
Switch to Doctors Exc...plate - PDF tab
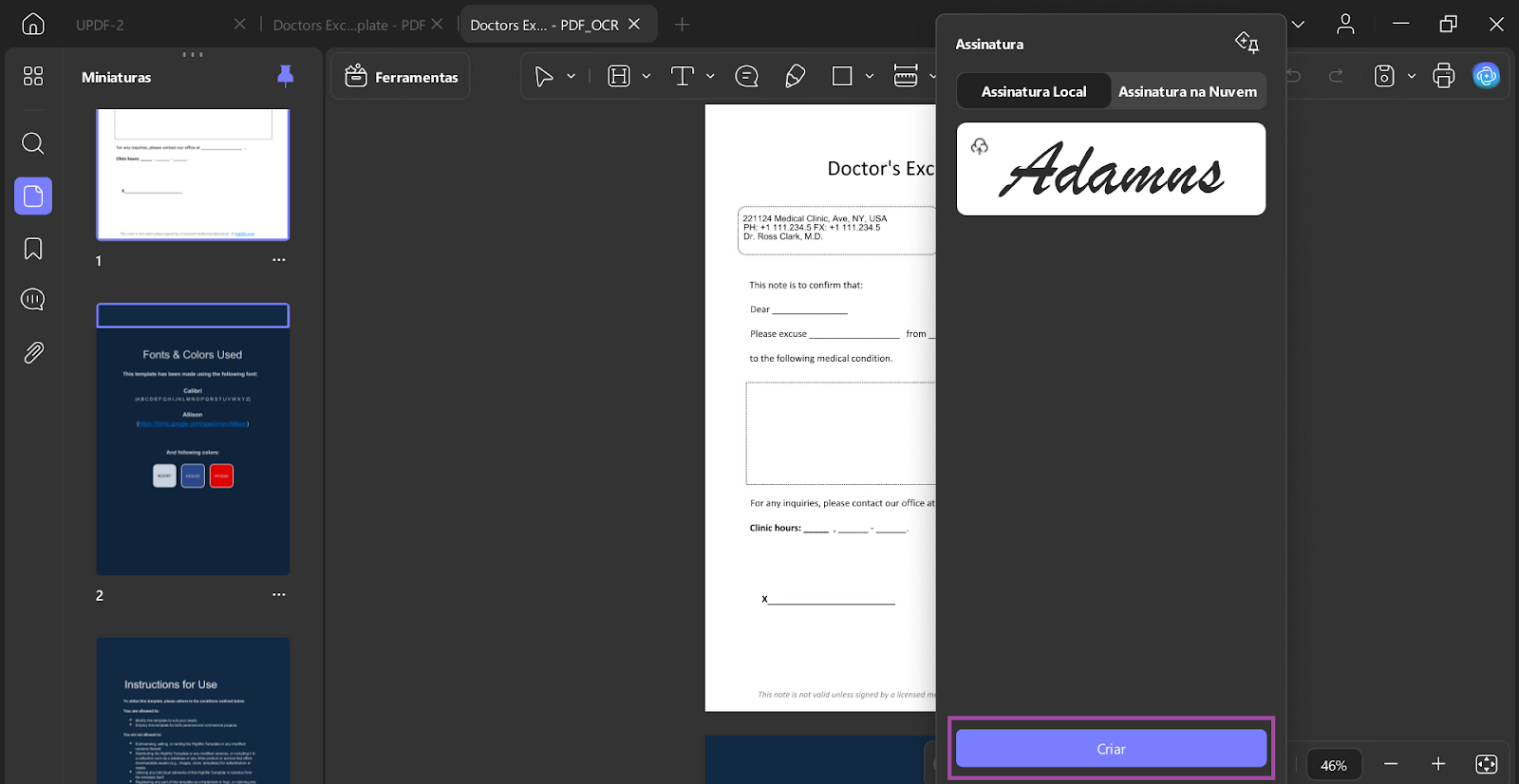point(349,25)
